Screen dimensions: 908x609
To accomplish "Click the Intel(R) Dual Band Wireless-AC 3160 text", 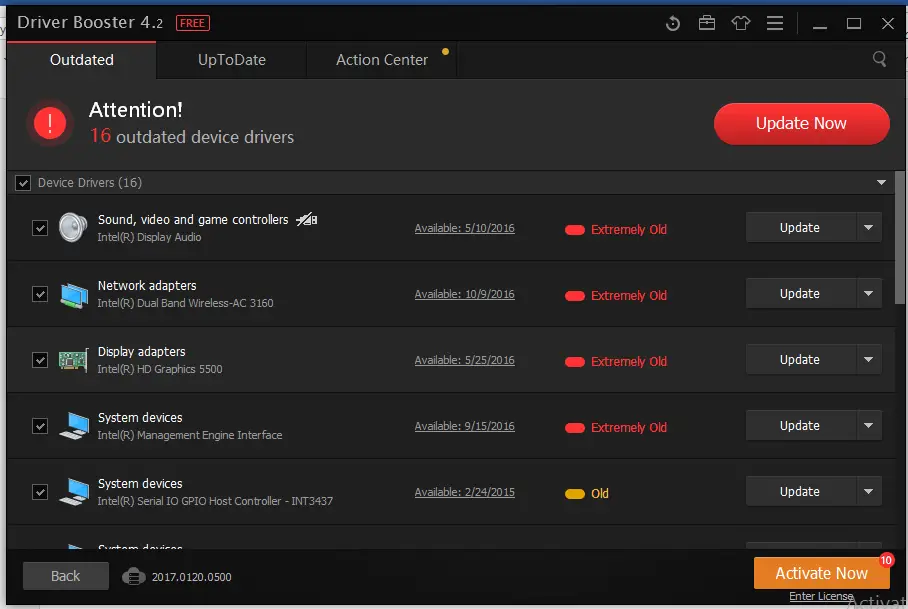I will click(185, 303).
